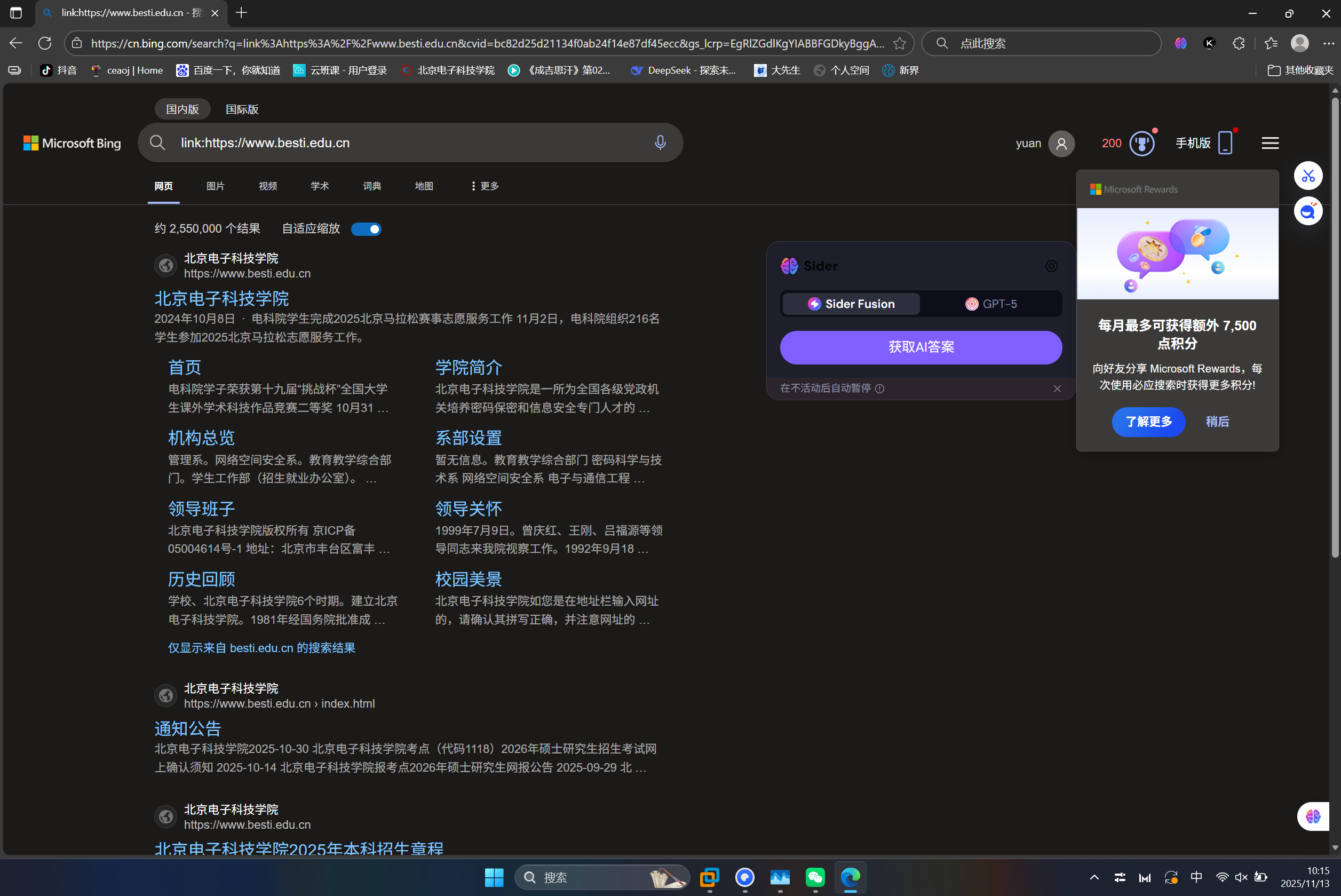
Task: Unmute audio from the system tray speaker
Action: coord(1241,877)
